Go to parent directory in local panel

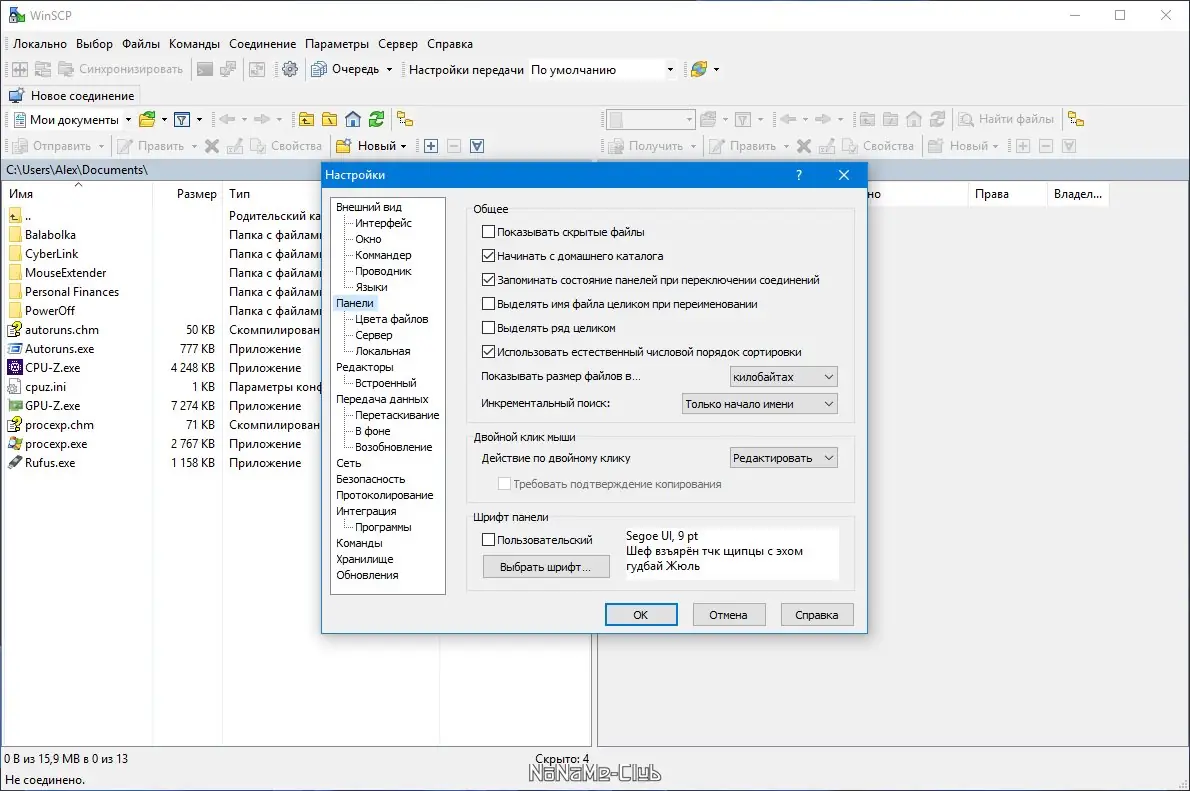click(x=306, y=119)
